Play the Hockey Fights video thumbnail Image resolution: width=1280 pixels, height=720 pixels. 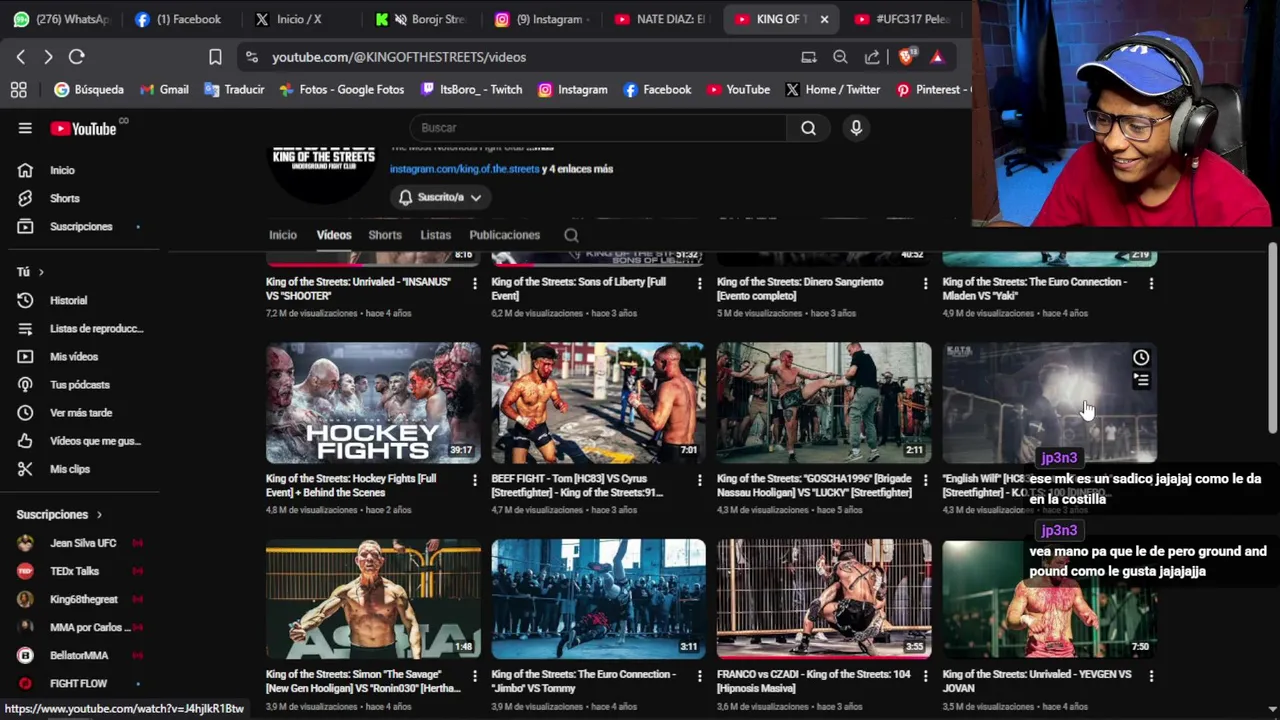pos(373,403)
